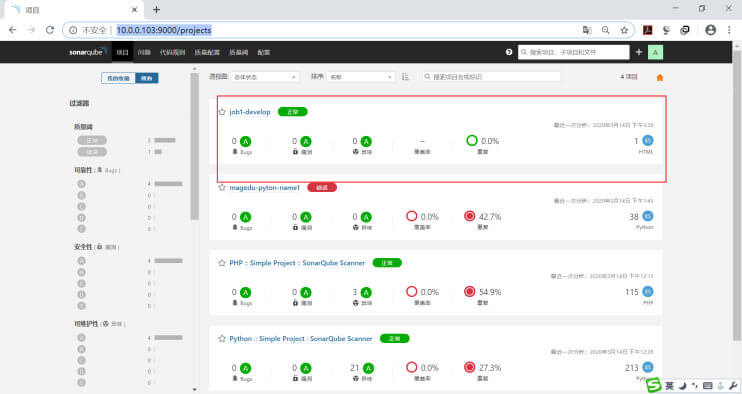Open the Administration tab in navbar
Viewport: 742px width, 394px height.
pos(264,52)
